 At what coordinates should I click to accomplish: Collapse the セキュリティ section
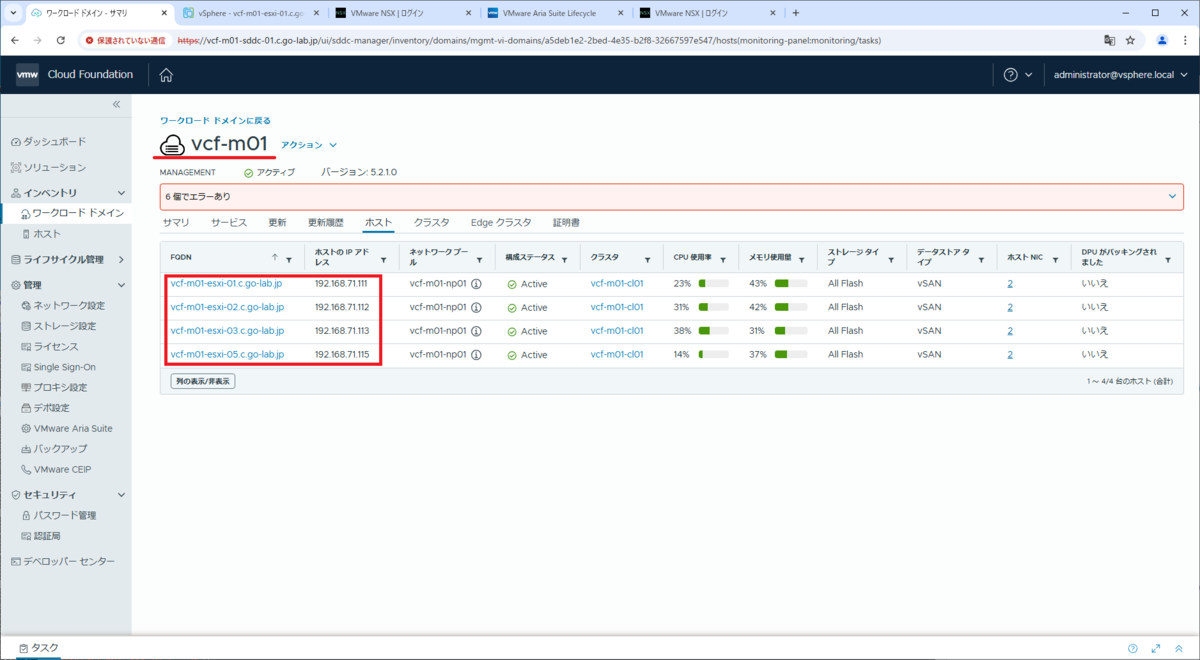click(121, 495)
